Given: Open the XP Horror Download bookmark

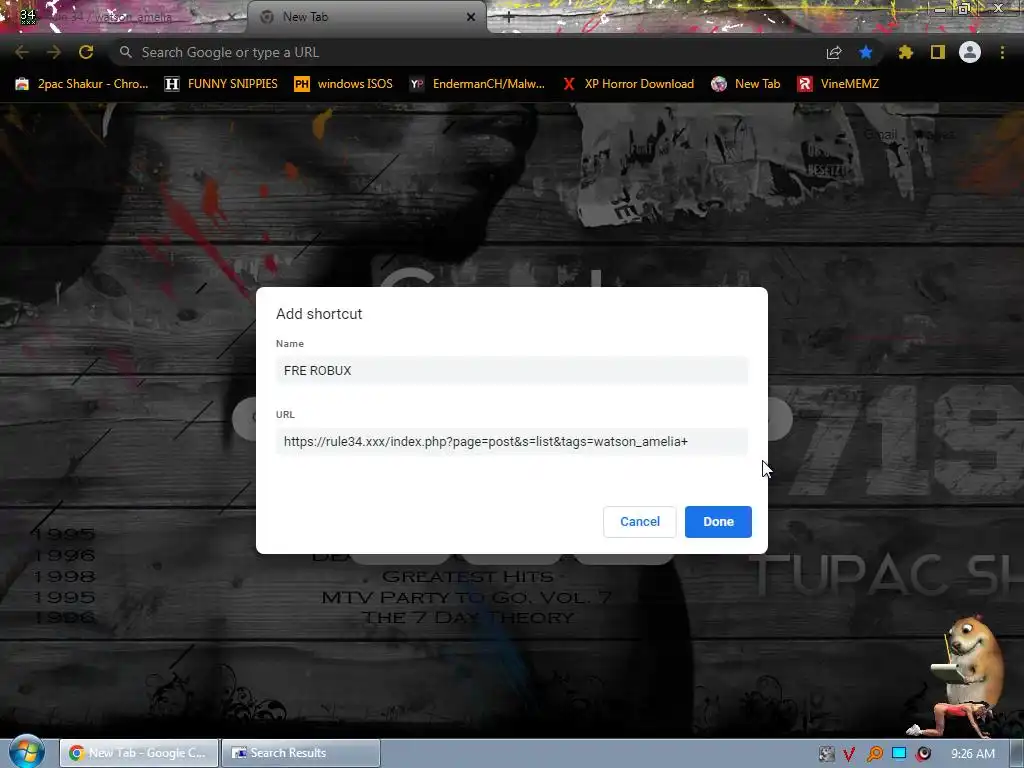Looking at the screenshot, I should pyautogui.click(x=628, y=84).
